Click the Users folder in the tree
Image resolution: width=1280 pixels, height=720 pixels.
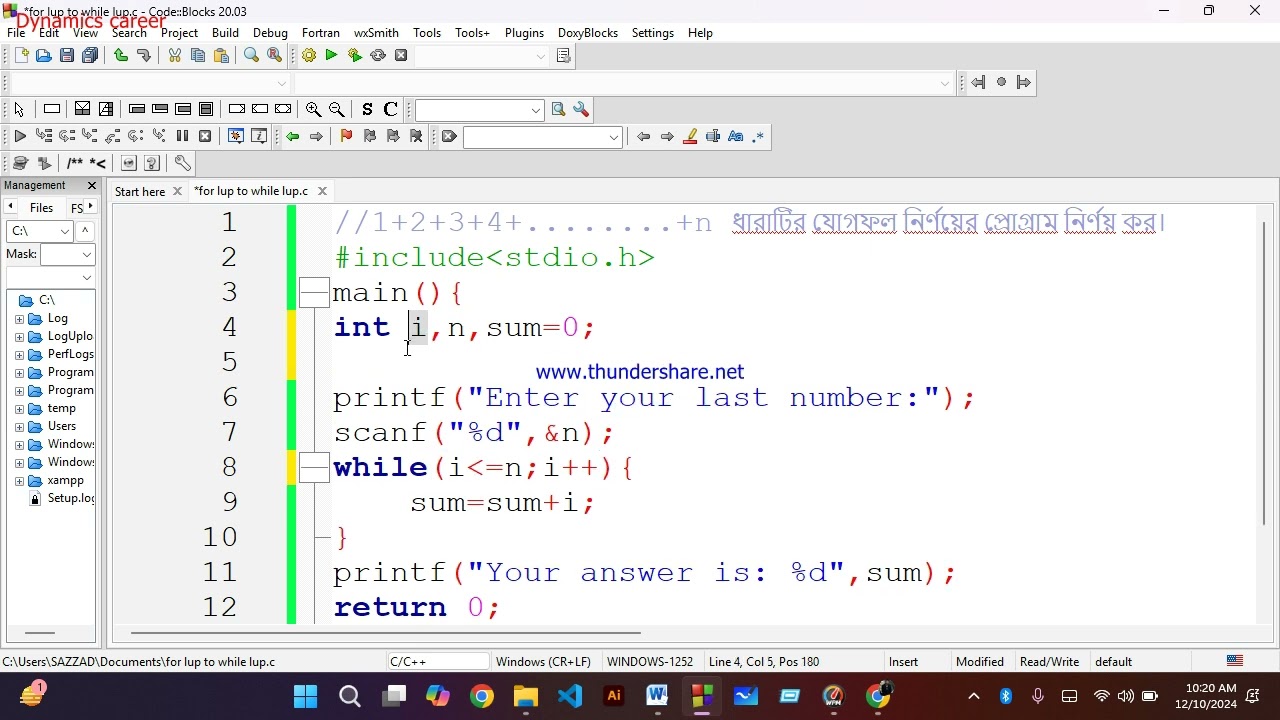[62, 427]
